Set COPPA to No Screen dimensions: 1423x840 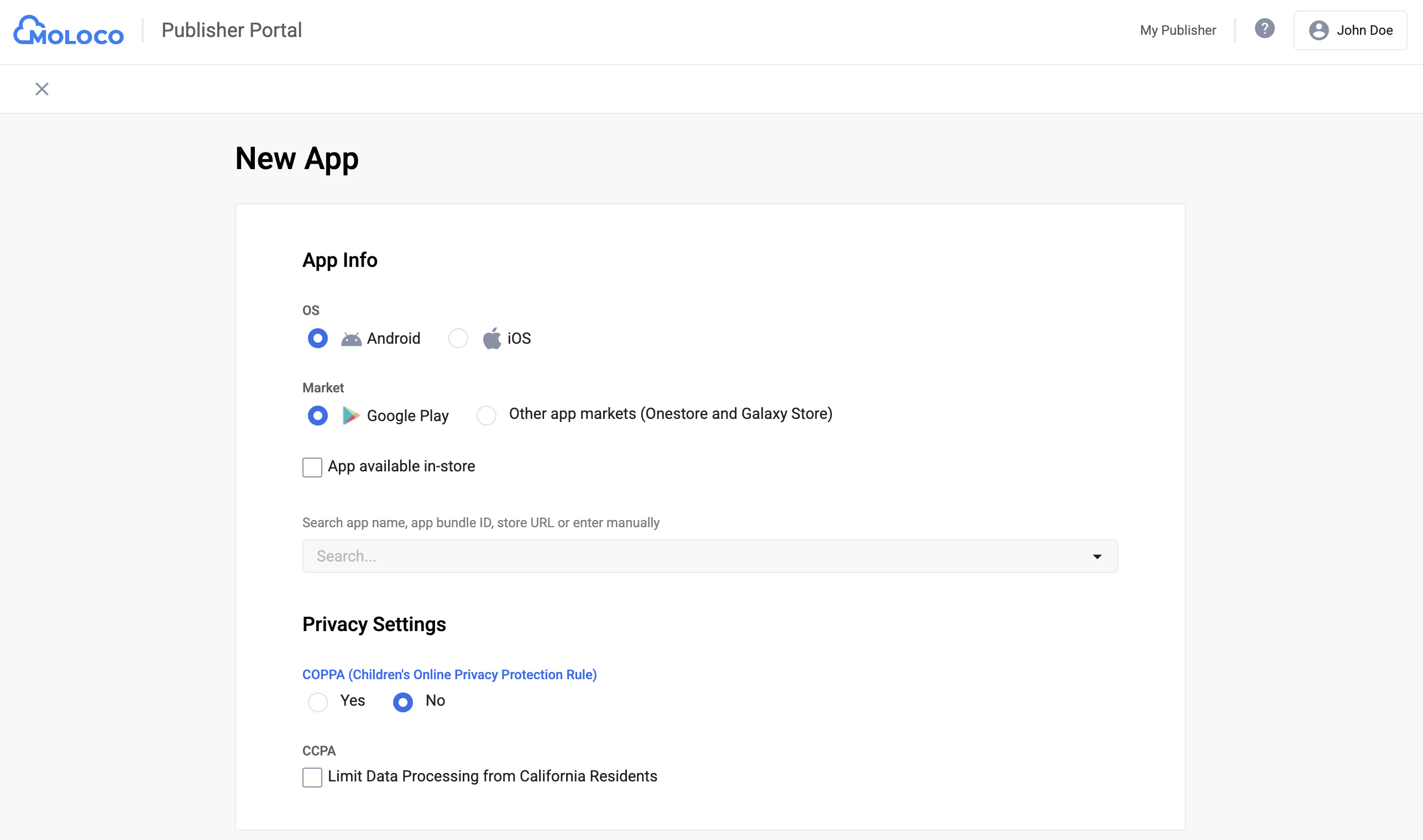[x=402, y=702]
